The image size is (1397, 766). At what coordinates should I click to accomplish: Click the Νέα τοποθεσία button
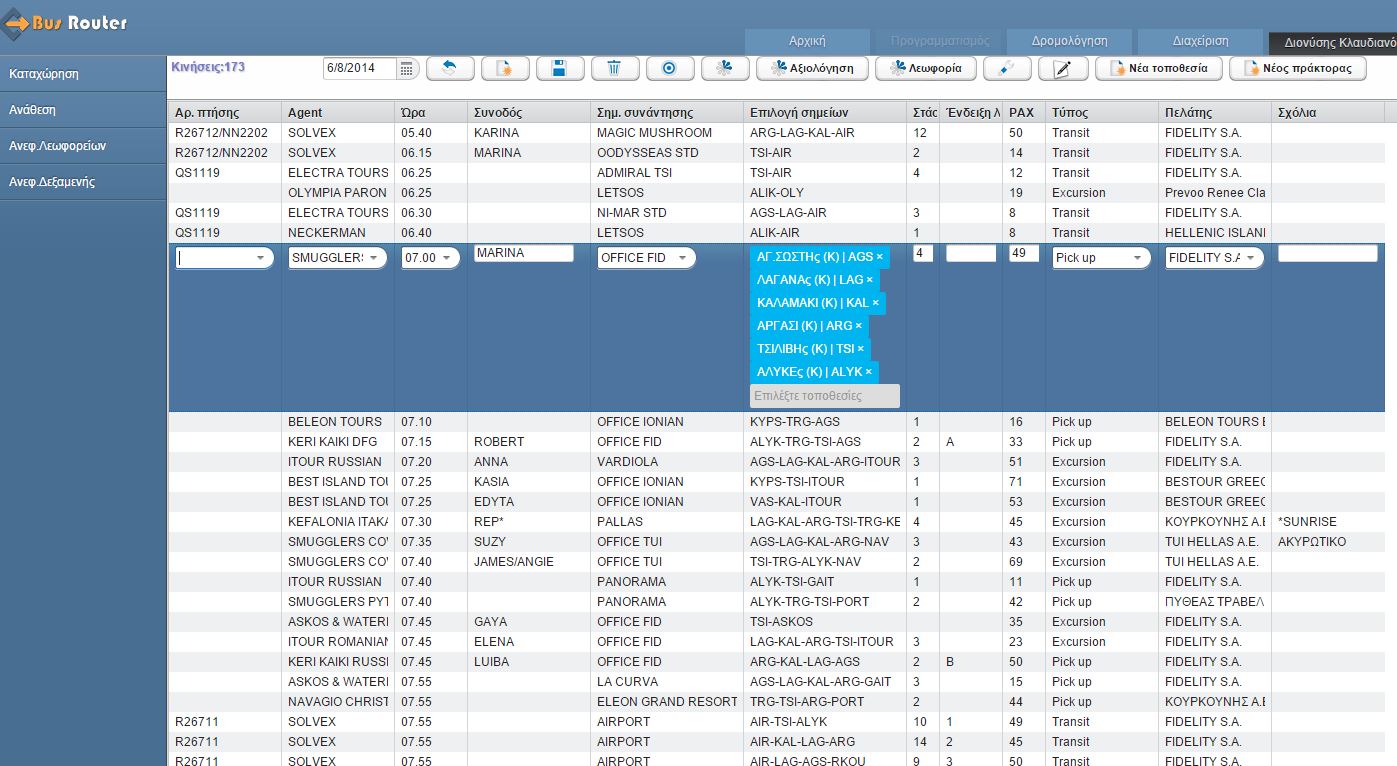pos(1158,68)
